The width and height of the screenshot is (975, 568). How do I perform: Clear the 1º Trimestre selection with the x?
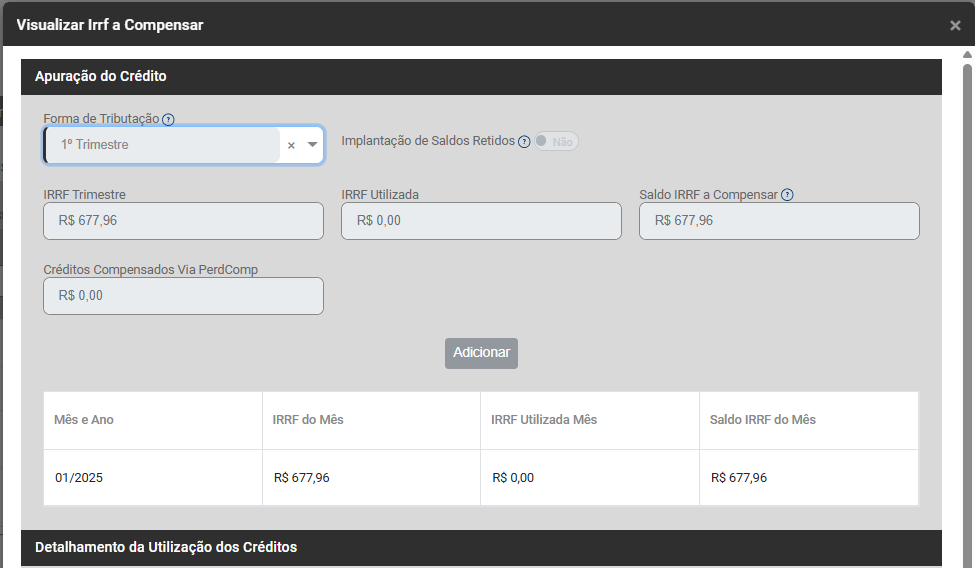point(291,145)
